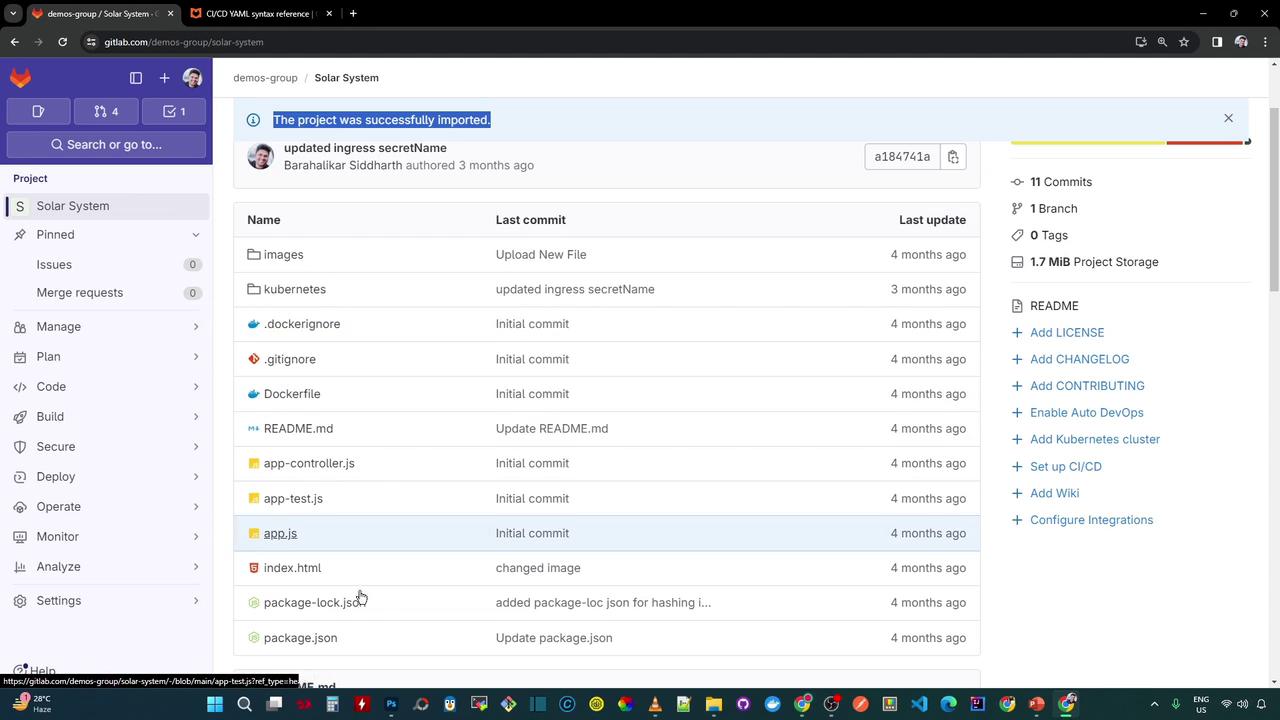Click the Search or go to field
This screenshot has width=1280, height=720.
coord(106,145)
